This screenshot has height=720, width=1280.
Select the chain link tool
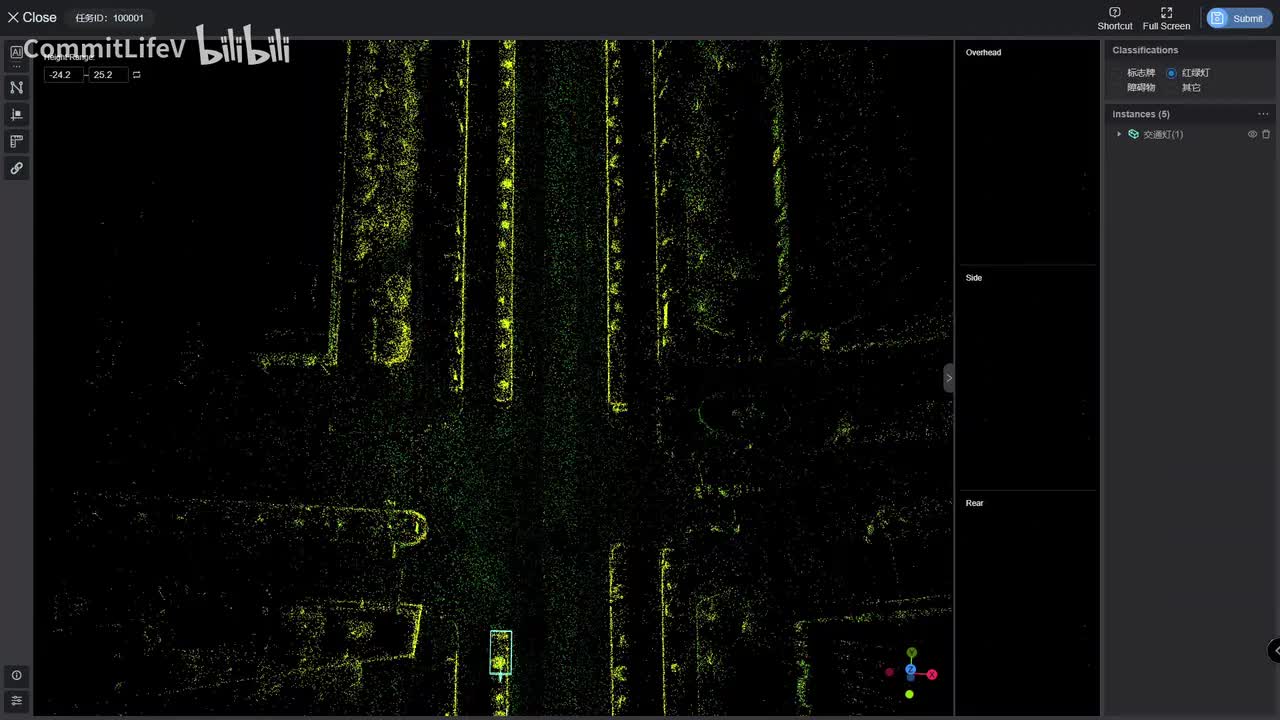[16, 168]
